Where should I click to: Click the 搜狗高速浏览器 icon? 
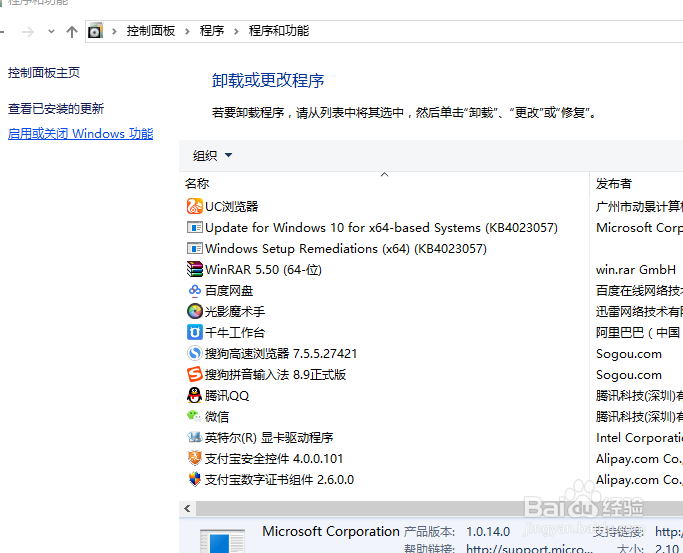click(195, 353)
